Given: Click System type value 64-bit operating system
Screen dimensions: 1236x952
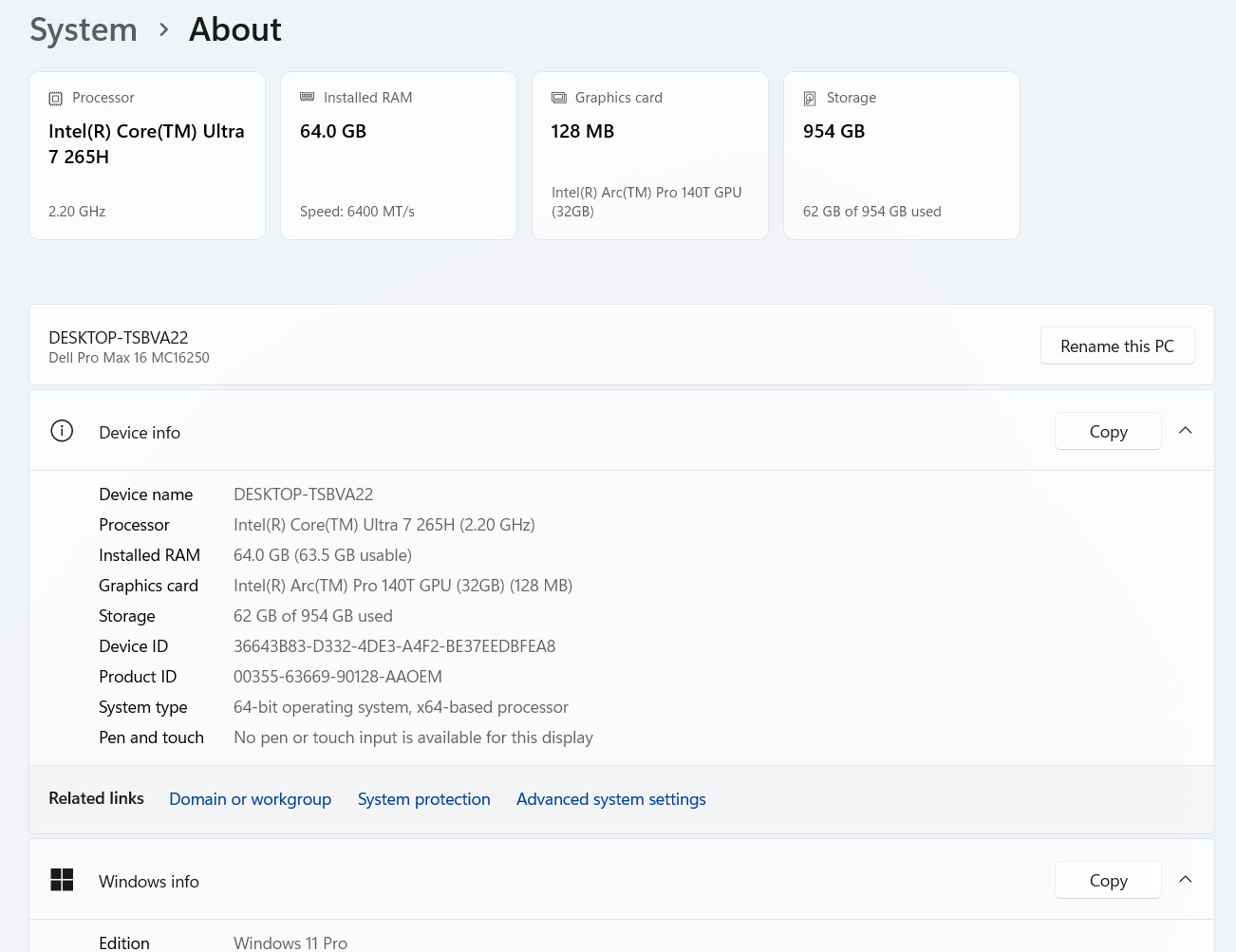Looking at the screenshot, I should point(401,707).
